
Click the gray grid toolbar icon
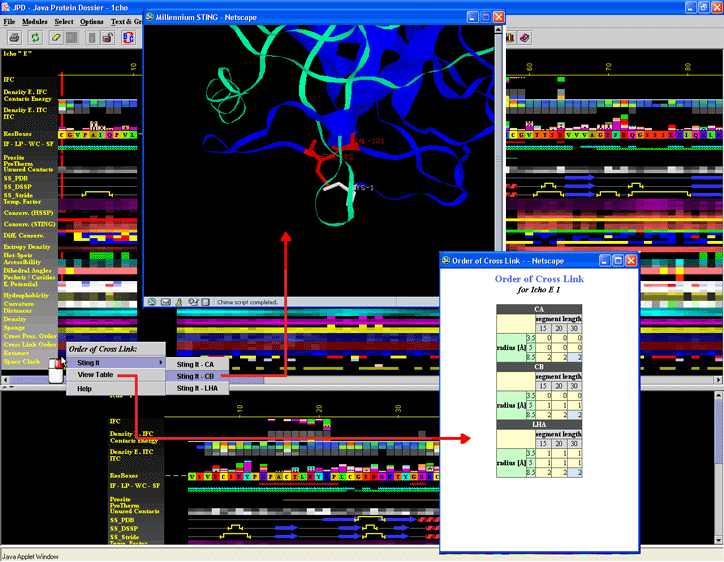tap(72, 37)
